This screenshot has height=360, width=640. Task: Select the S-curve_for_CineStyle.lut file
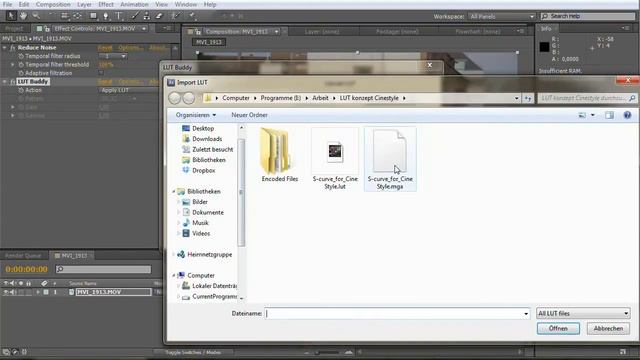click(x=335, y=159)
